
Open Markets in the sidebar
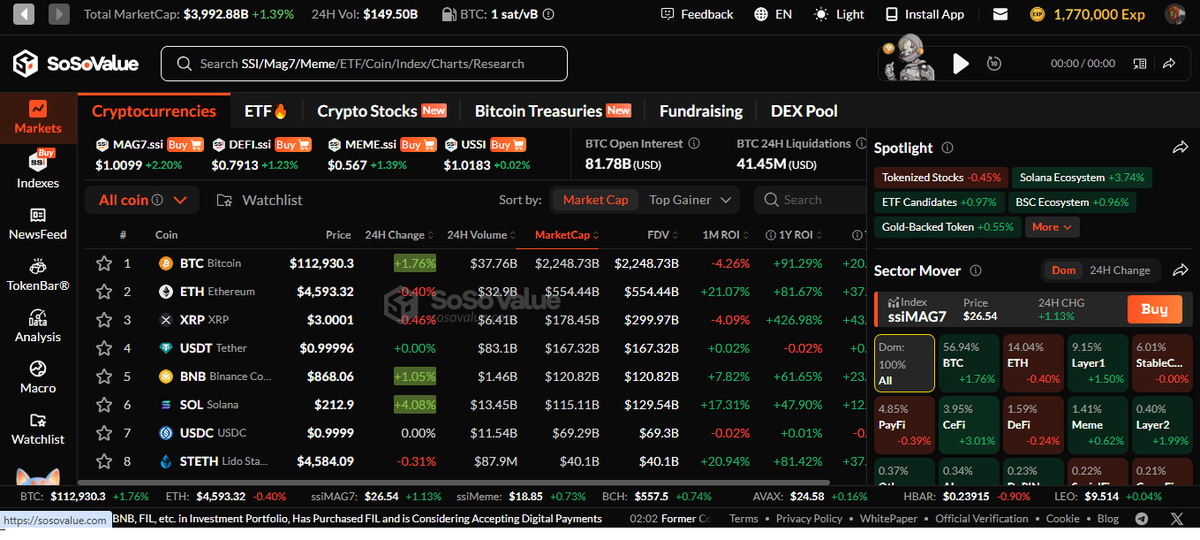point(38,117)
